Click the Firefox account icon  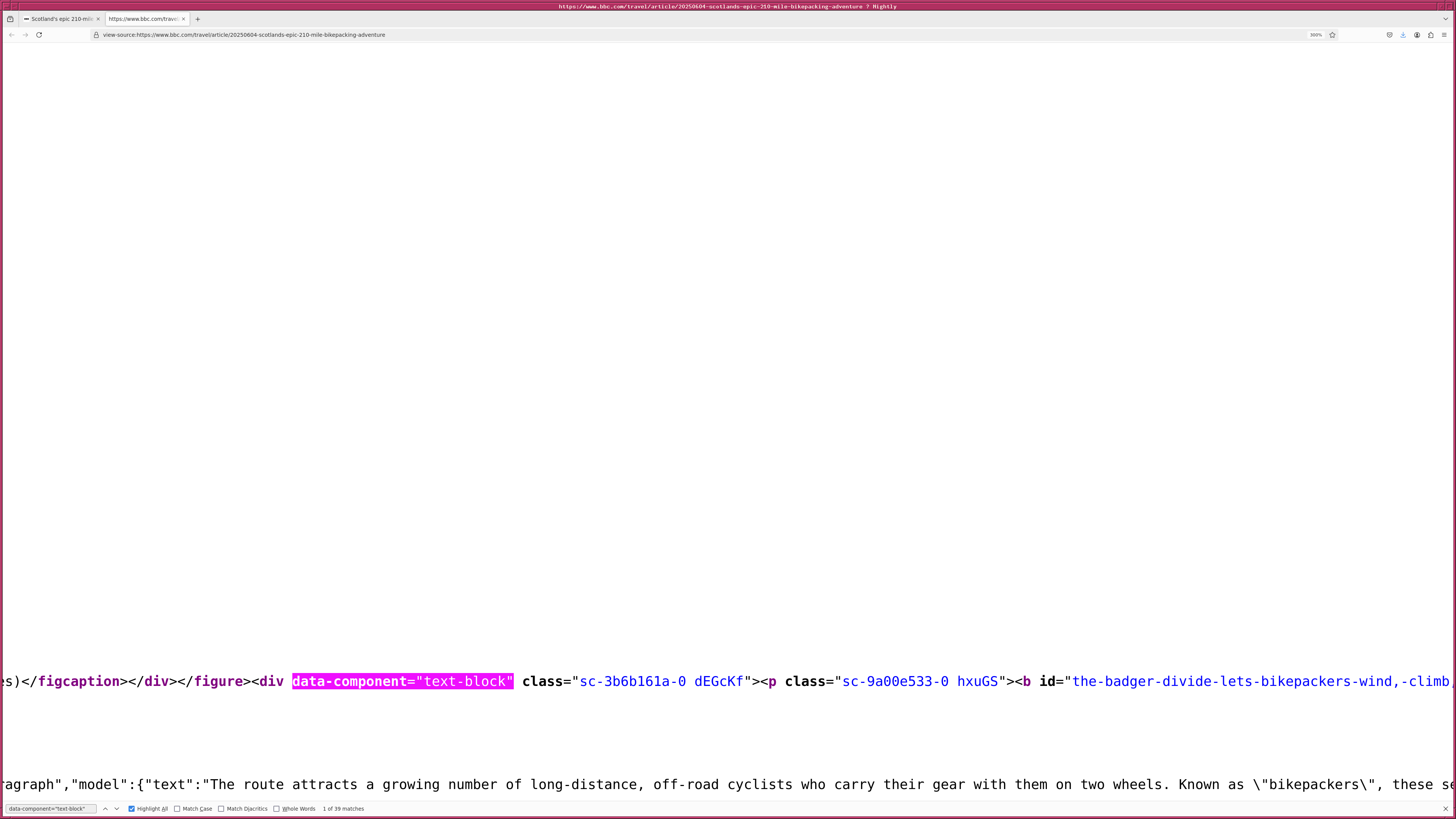click(x=1417, y=35)
